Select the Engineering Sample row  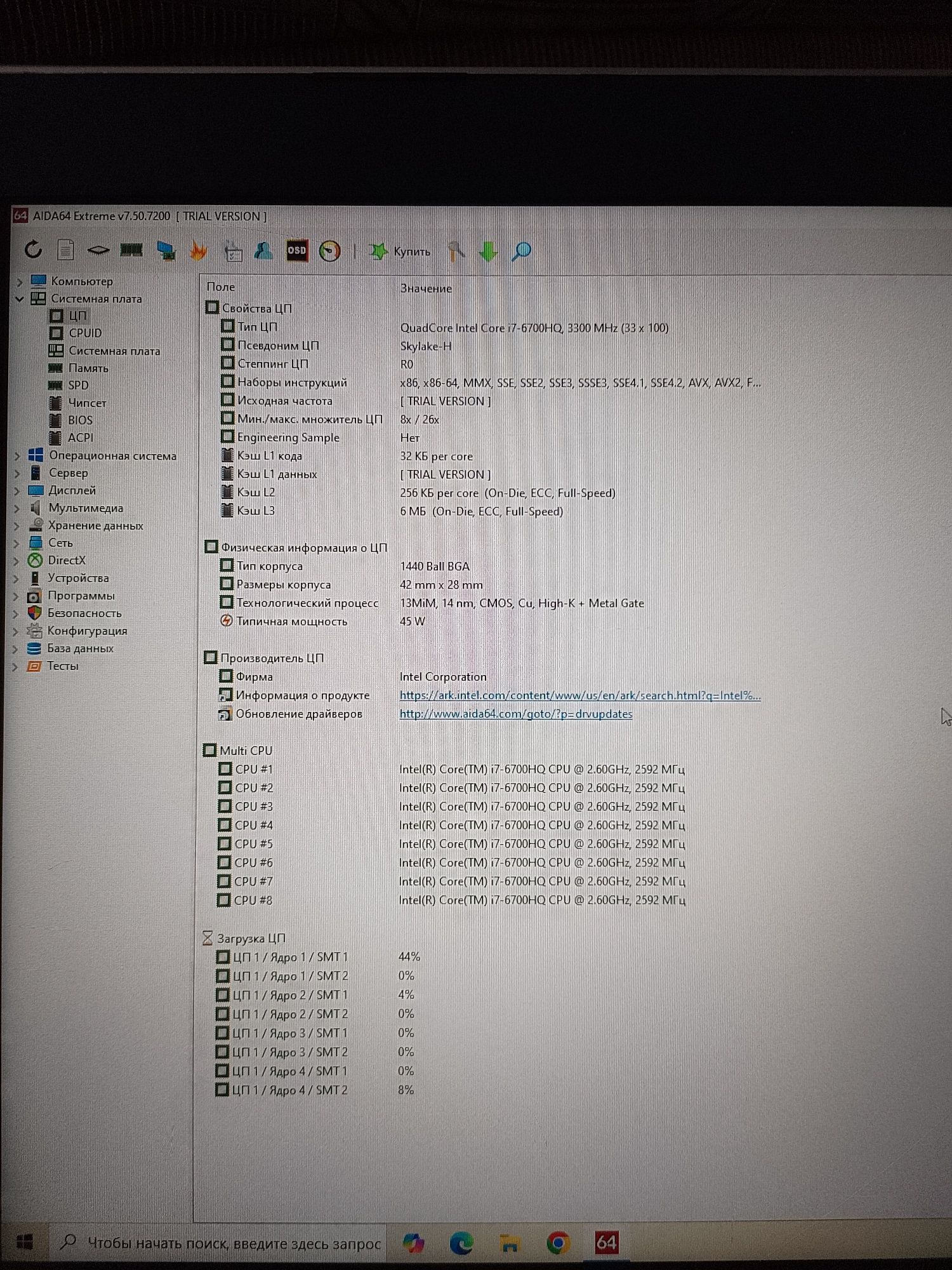point(320,438)
